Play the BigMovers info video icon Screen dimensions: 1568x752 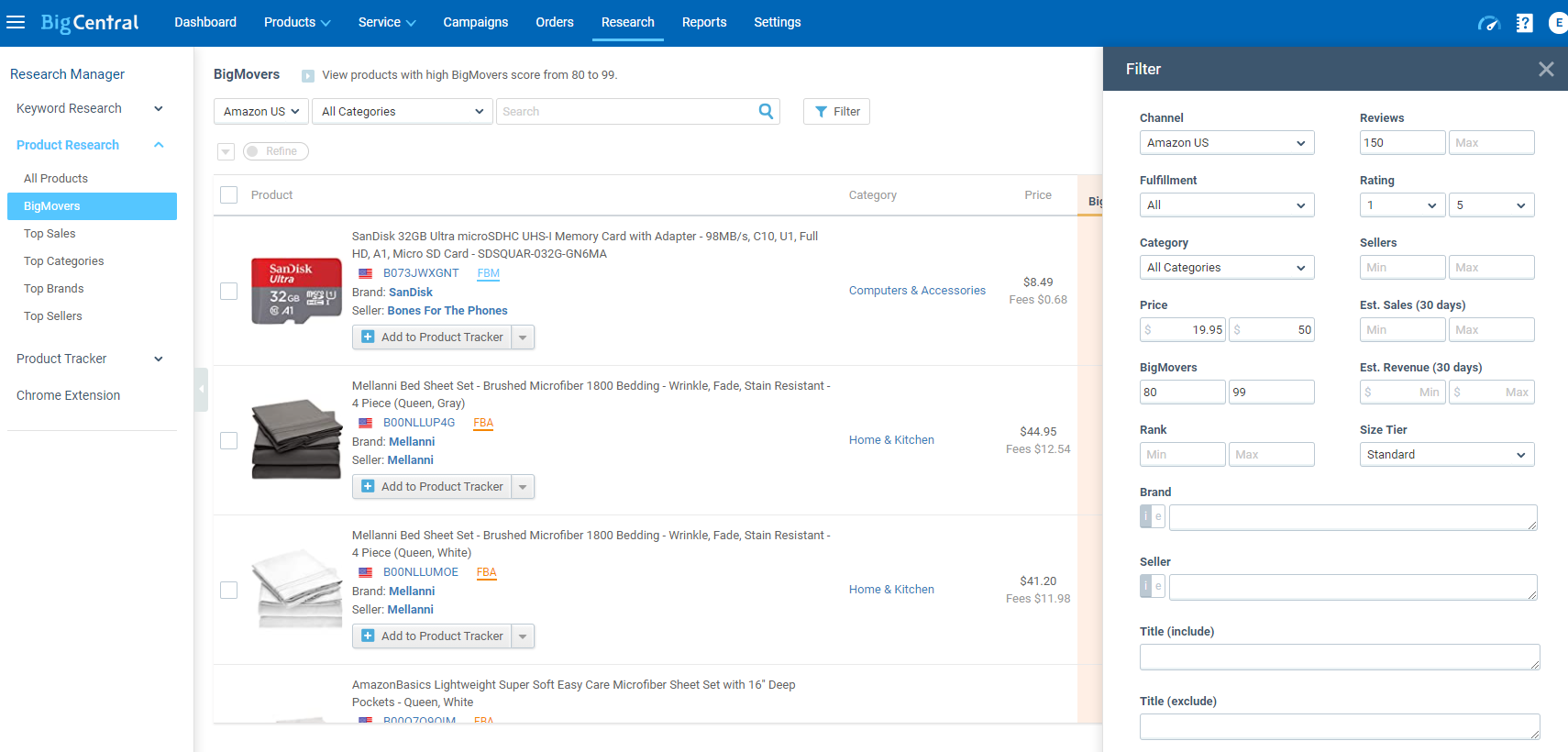click(x=308, y=76)
